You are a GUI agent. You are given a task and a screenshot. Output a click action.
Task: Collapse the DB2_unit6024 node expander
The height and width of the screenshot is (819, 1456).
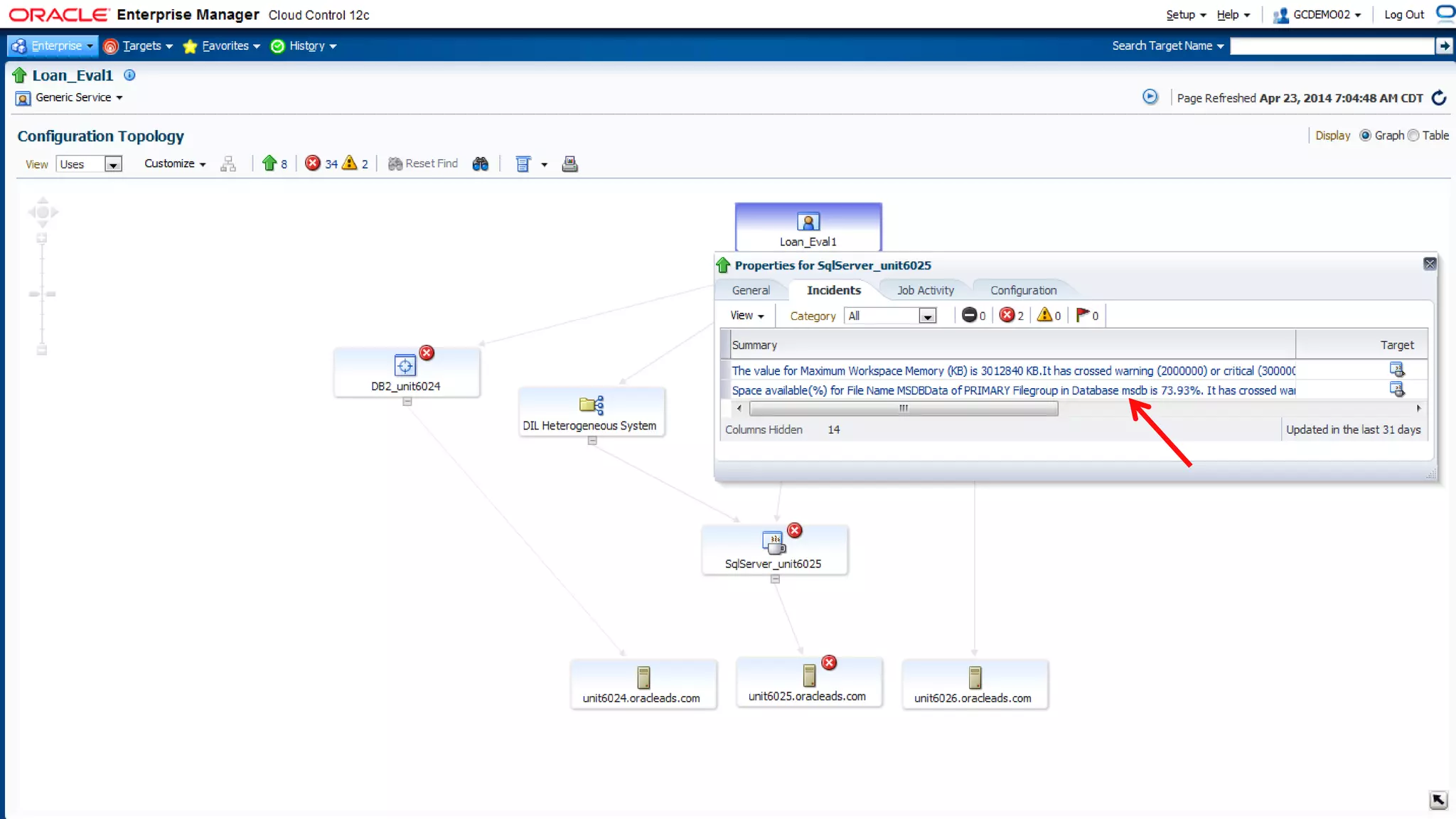coord(407,402)
